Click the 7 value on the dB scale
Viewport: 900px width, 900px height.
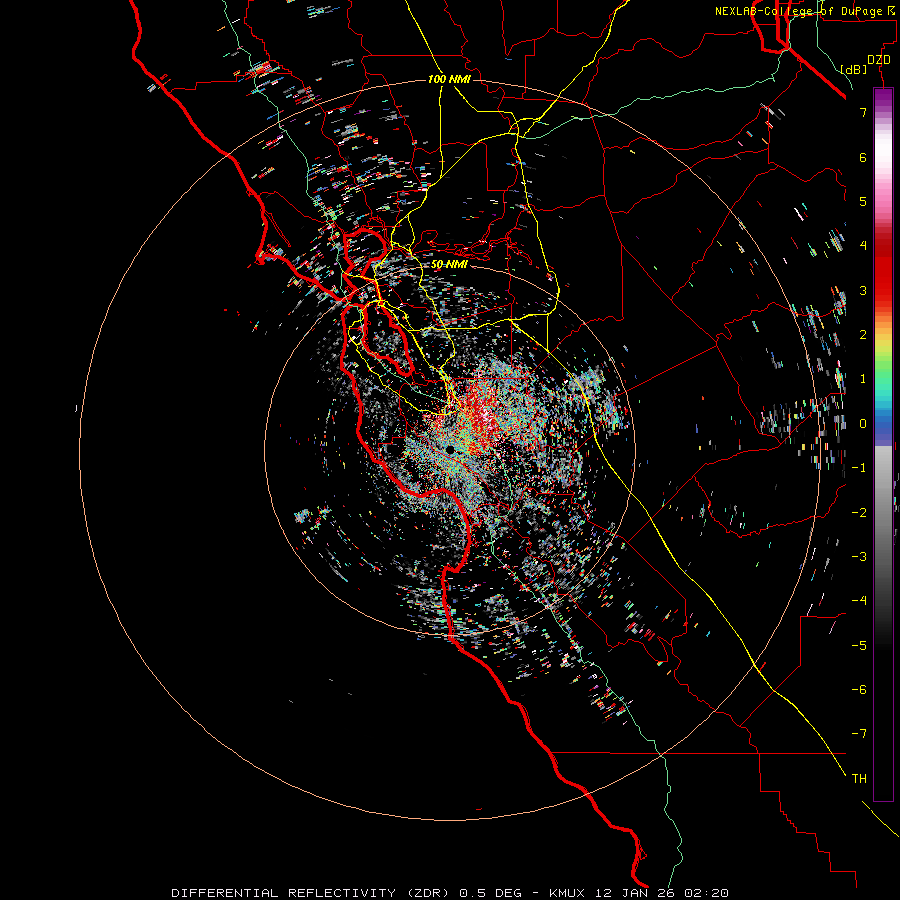pos(863,112)
